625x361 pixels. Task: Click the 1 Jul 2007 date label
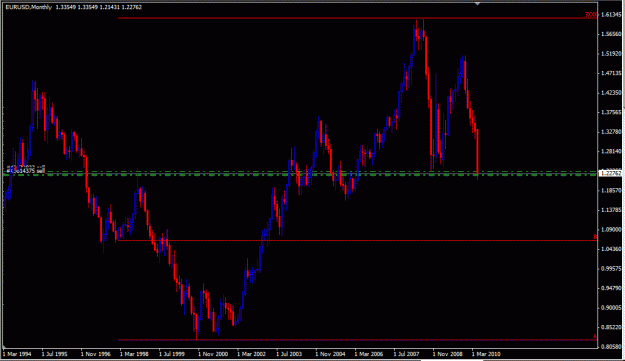(406, 354)
